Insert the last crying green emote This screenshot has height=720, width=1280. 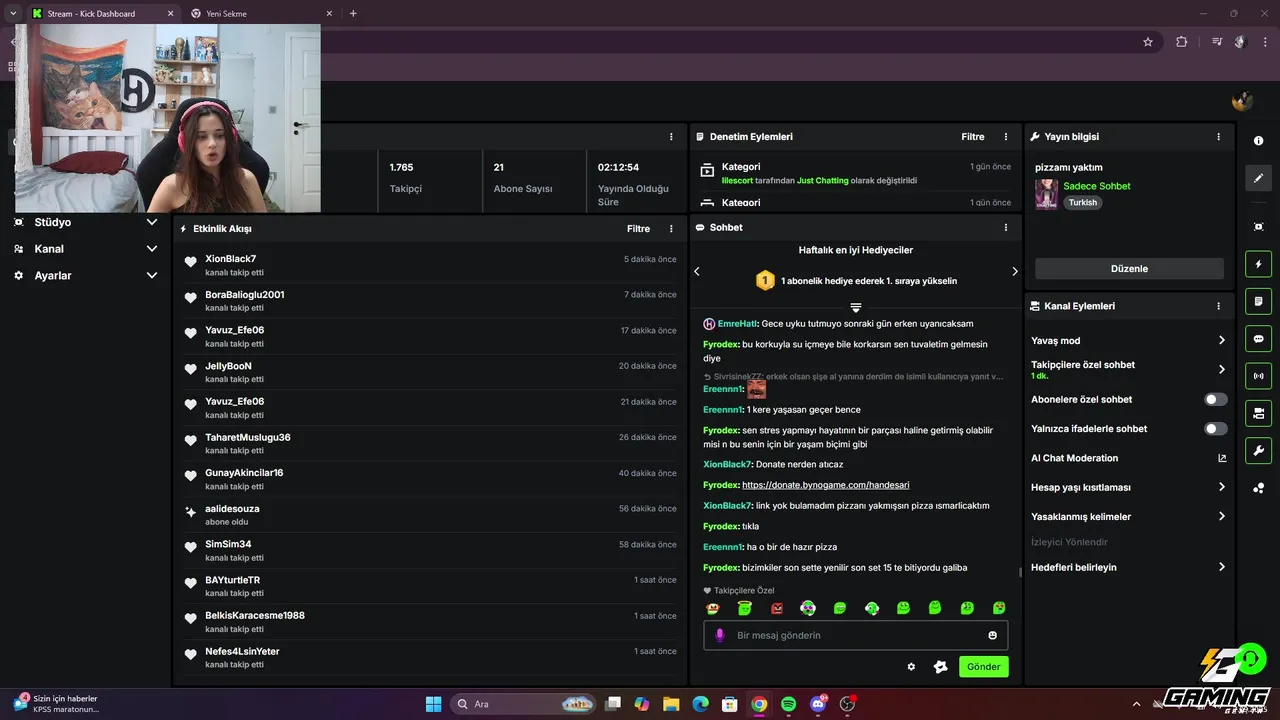tap(999, 608)
